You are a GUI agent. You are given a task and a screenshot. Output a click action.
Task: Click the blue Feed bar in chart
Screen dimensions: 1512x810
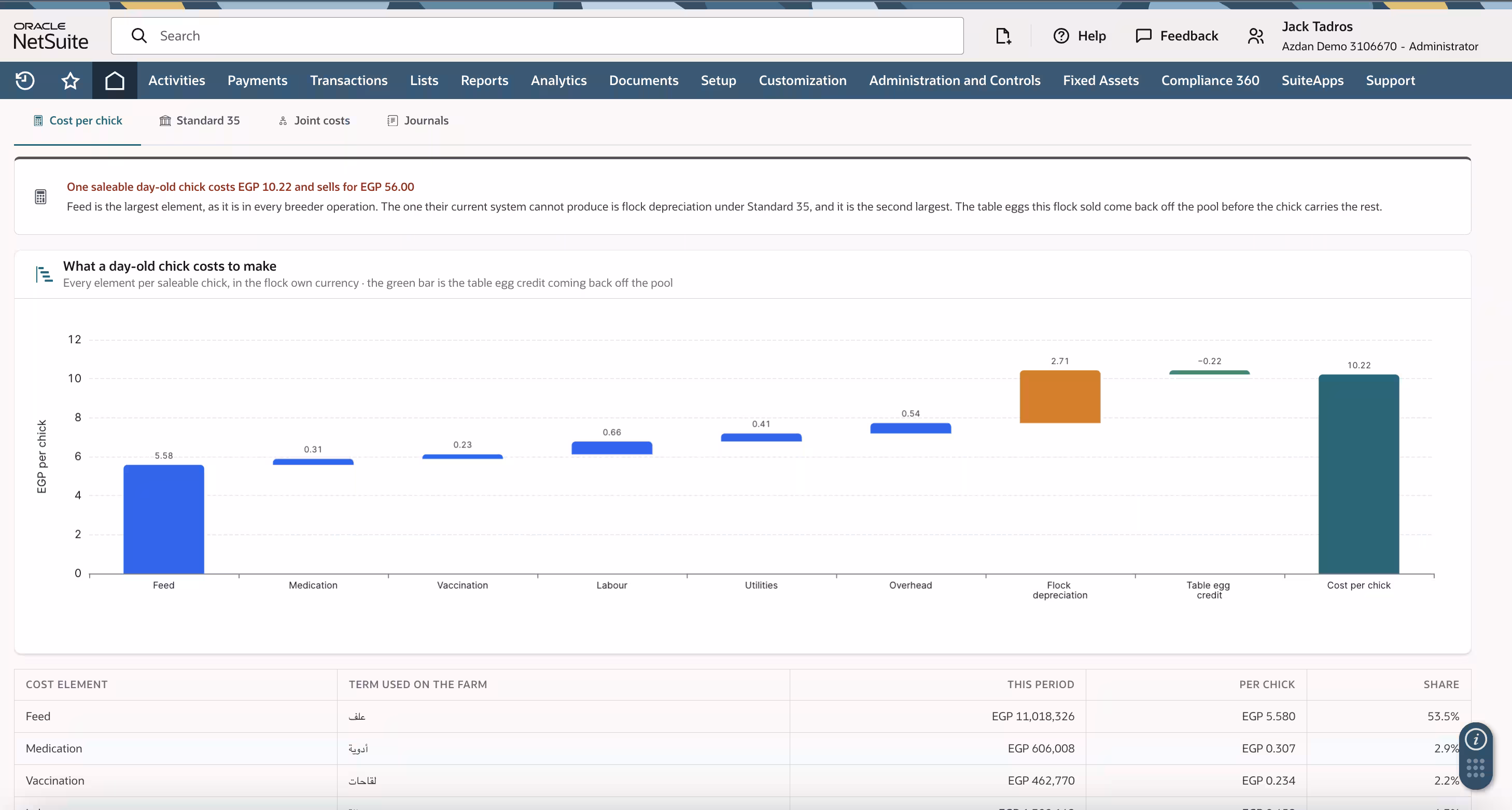(x=164, y=519)
